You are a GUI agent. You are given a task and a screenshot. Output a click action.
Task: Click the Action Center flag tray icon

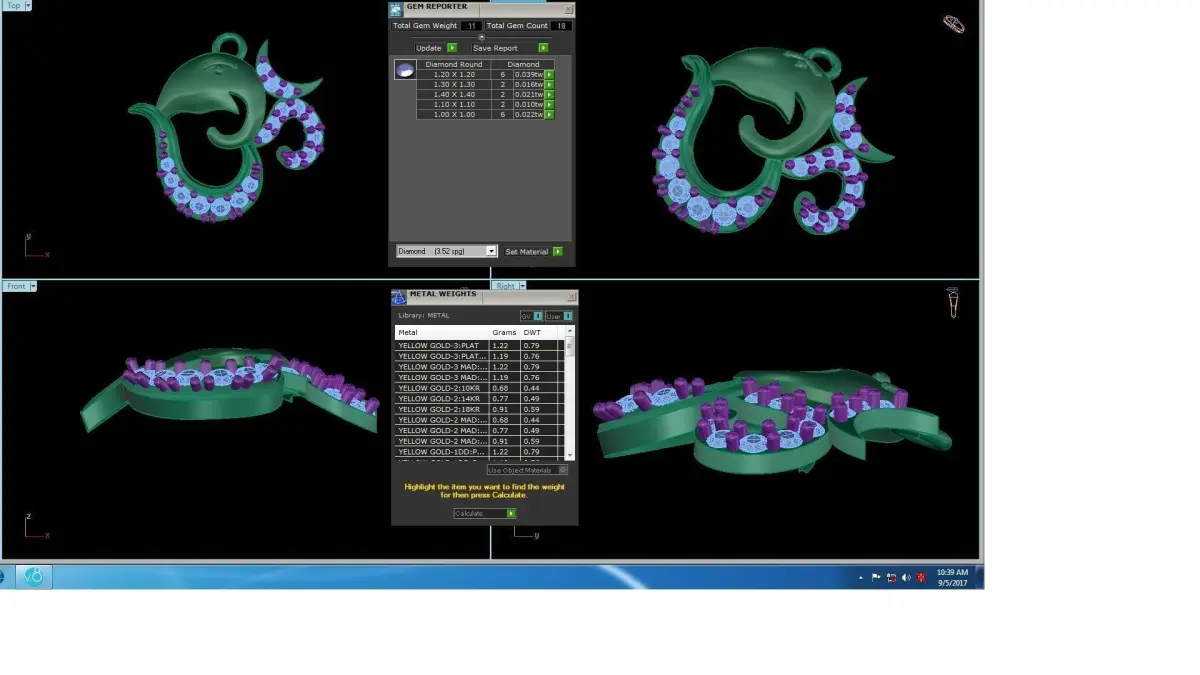tap(876, 577)
